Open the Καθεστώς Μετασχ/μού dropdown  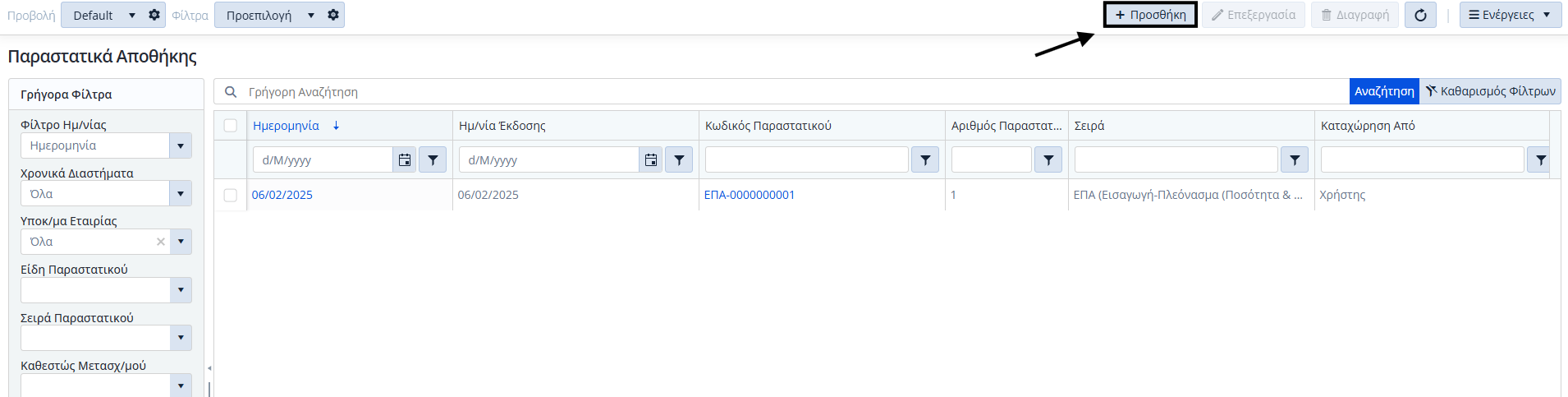tap(181, 385)
